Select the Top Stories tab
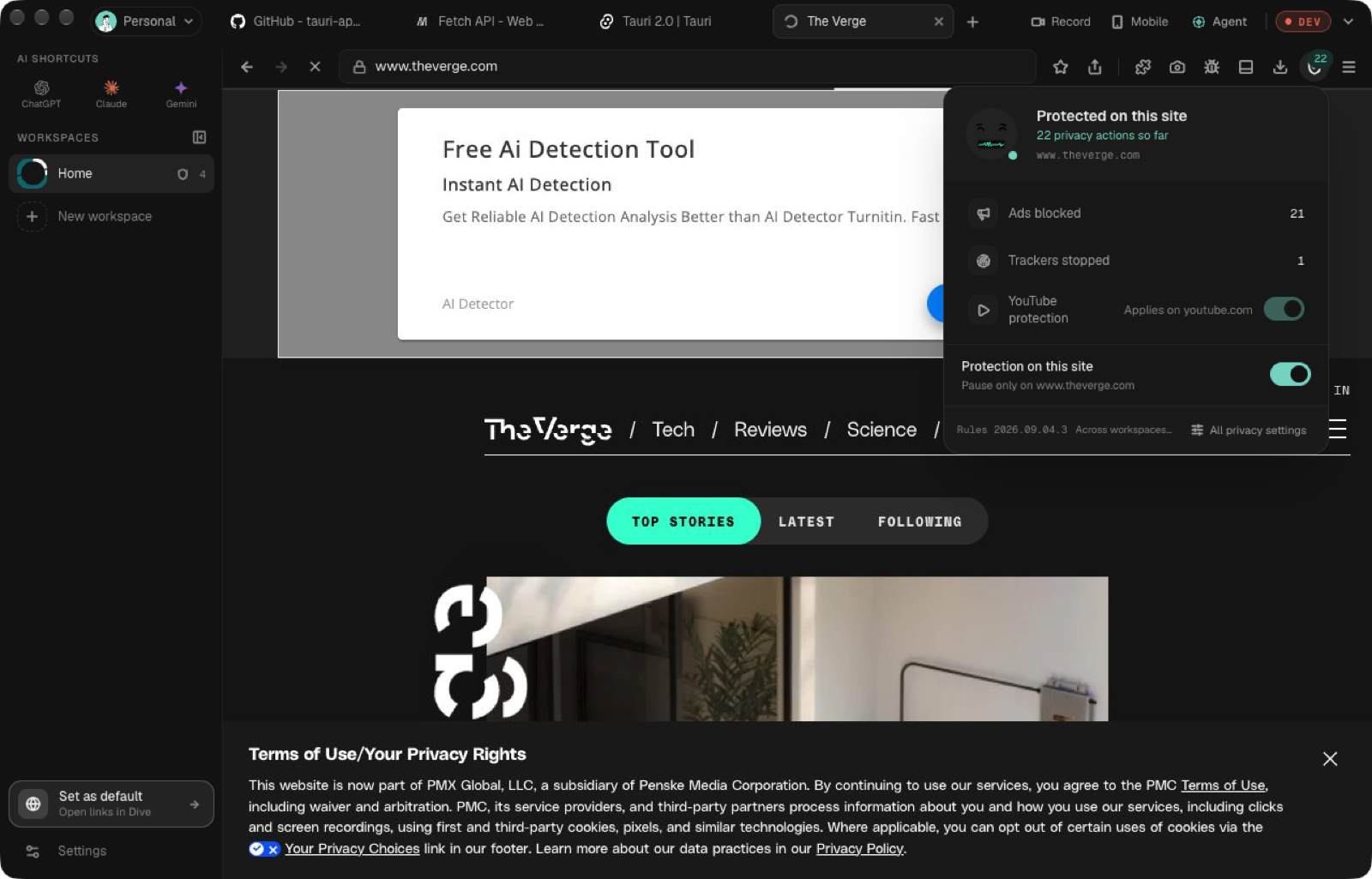This screenshot has height=879, width=1372. (x=683, y=521)
